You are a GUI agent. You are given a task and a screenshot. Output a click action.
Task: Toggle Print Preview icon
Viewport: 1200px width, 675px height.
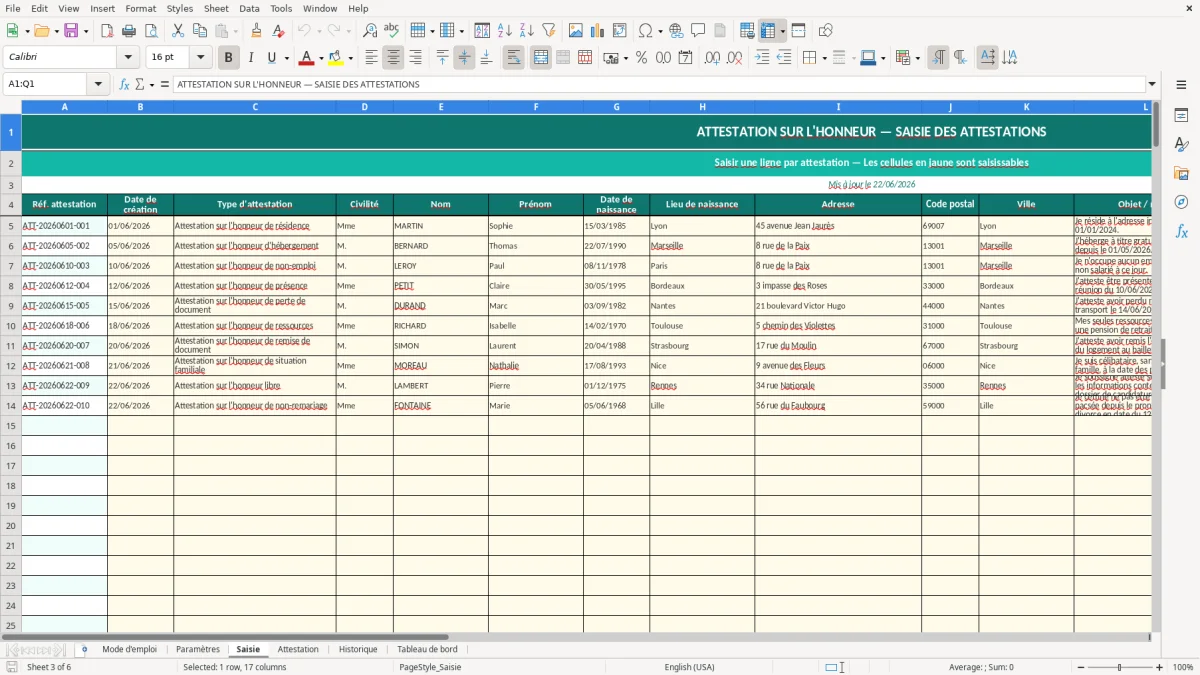(150, 31)
